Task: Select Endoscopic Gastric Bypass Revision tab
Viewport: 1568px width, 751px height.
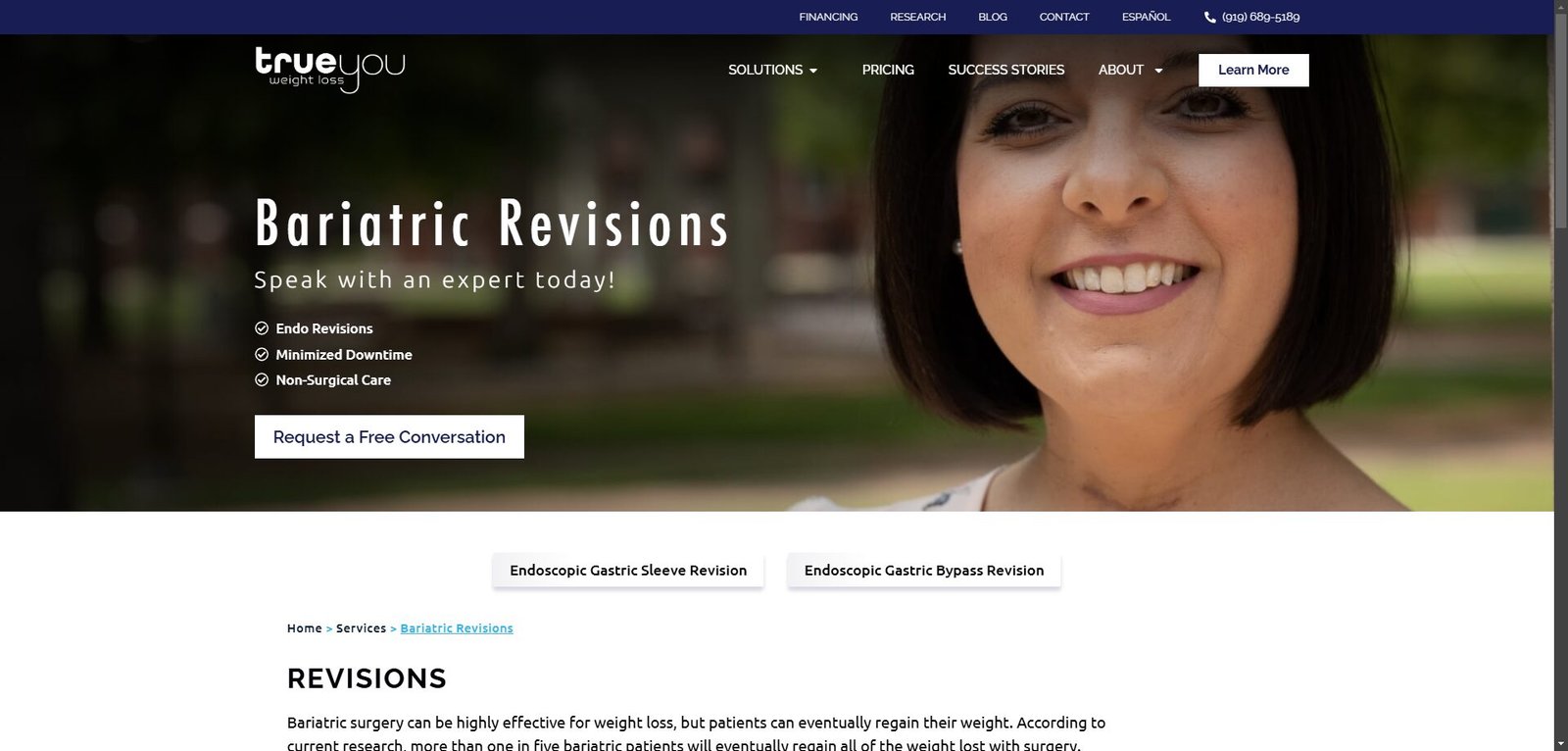Action: (923, 571)
